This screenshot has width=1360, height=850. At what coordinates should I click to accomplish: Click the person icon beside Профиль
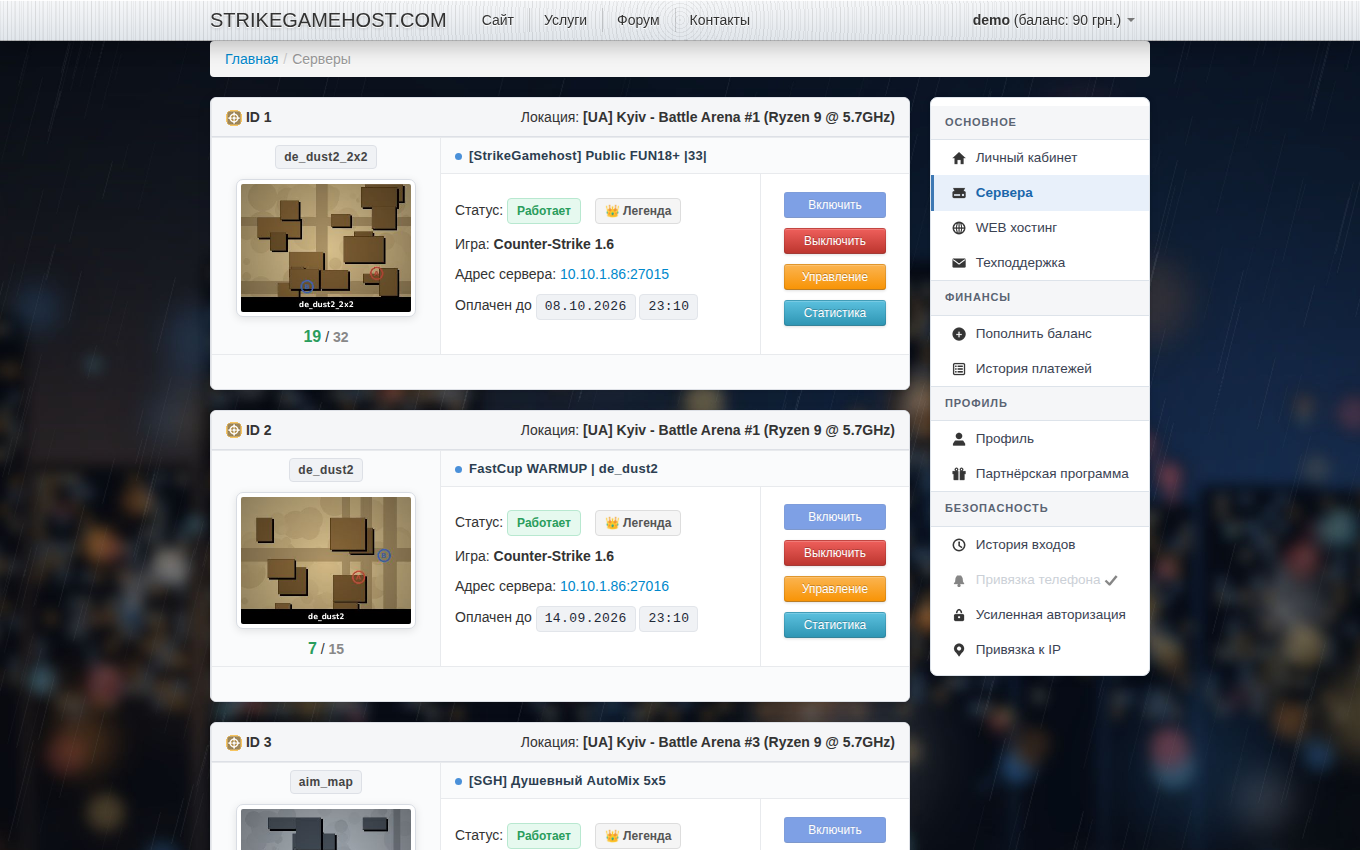click(x=959, y=439)
